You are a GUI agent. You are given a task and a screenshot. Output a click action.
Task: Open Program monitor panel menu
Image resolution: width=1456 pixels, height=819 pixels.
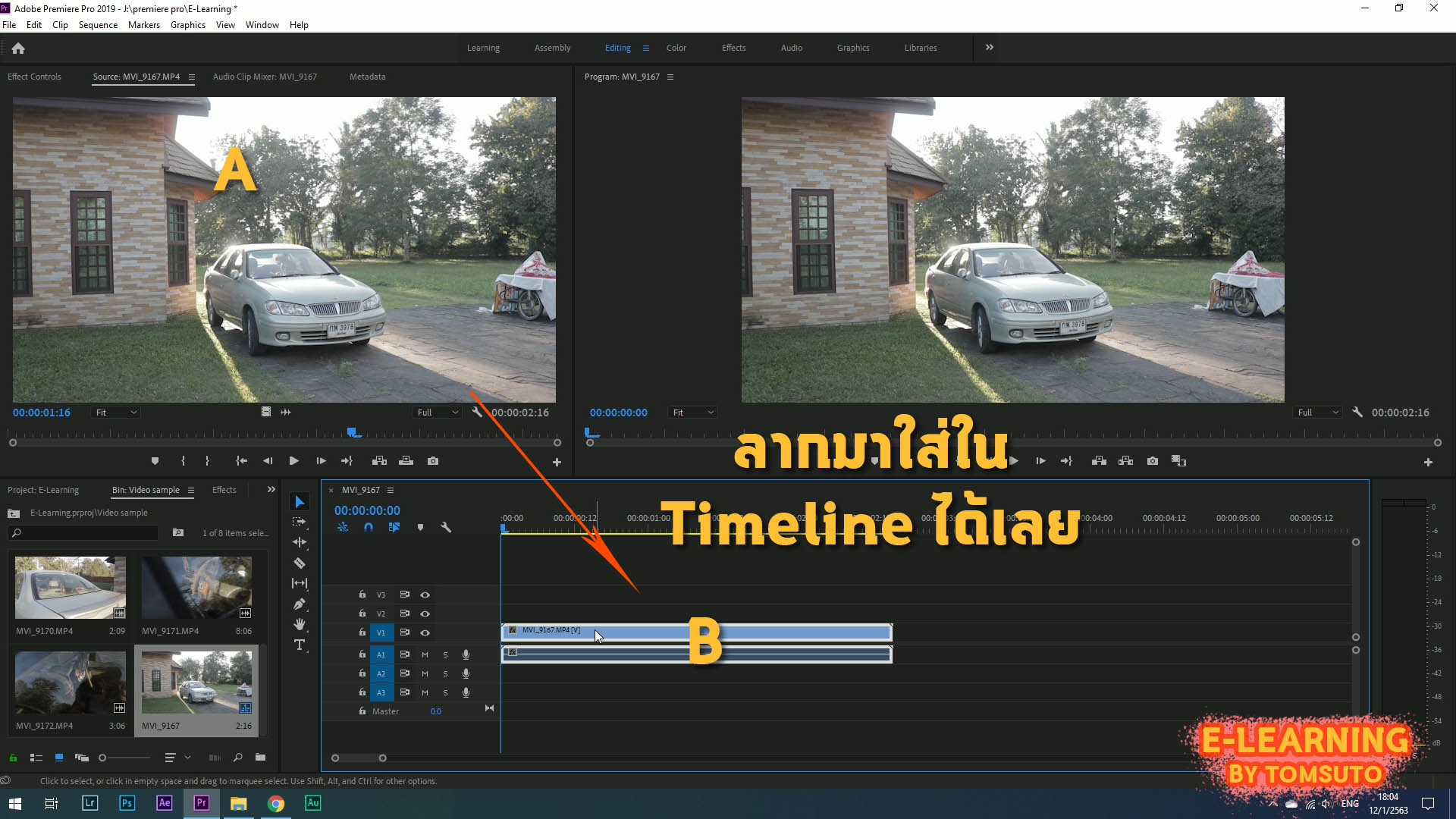pyautogui.click(x=670, y=77)
